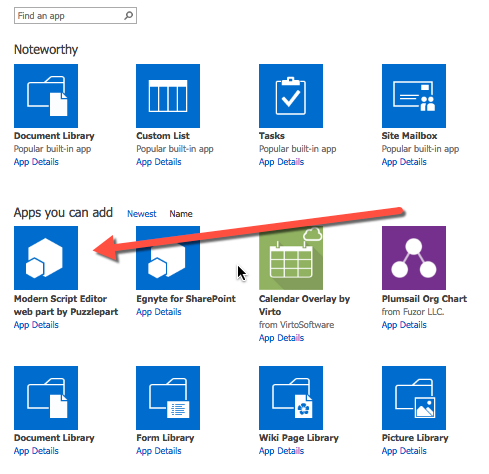
Task: Open App Details under Custom List
Action: 159,162
